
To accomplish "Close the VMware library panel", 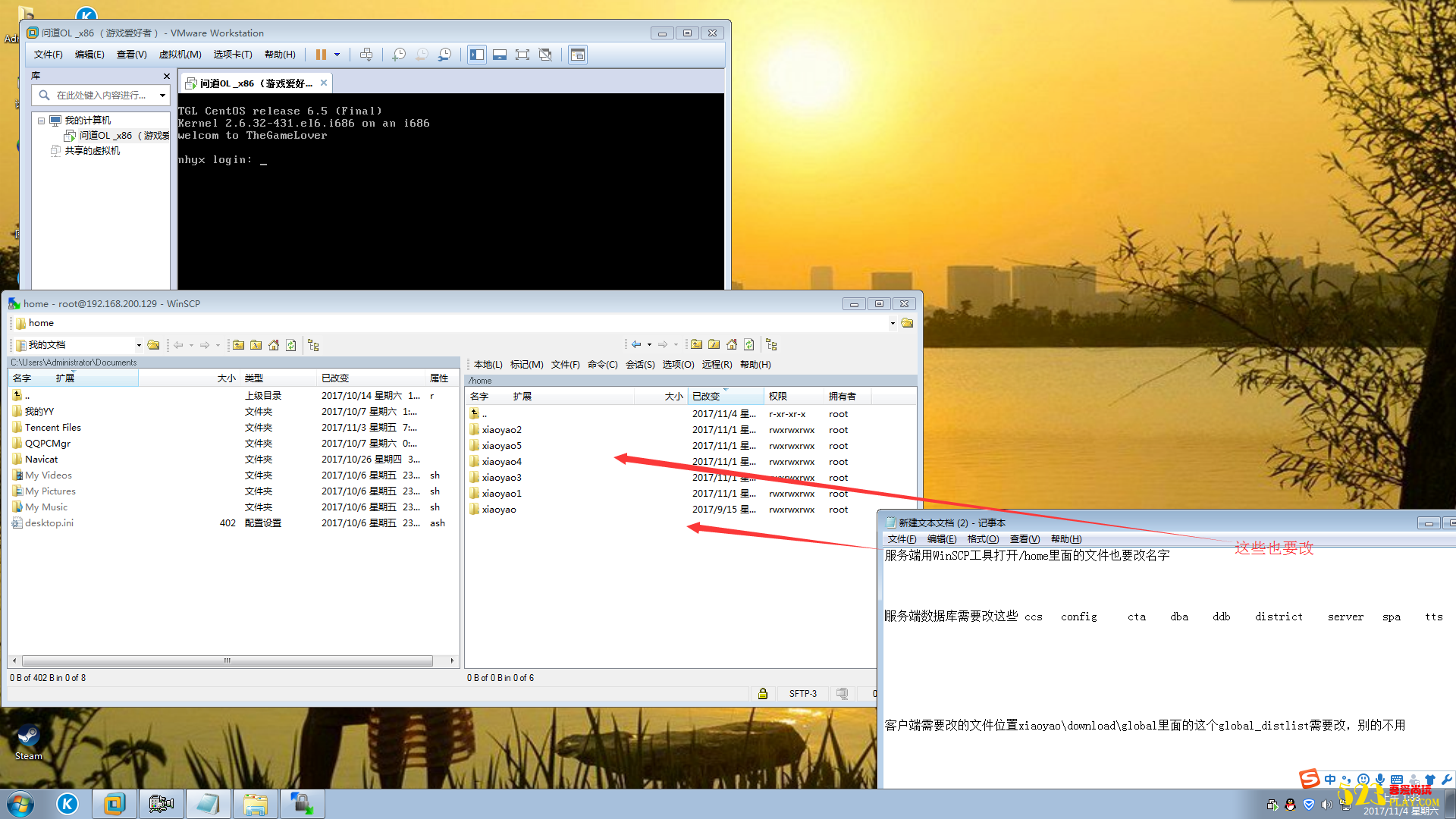I will pos(167,76).
